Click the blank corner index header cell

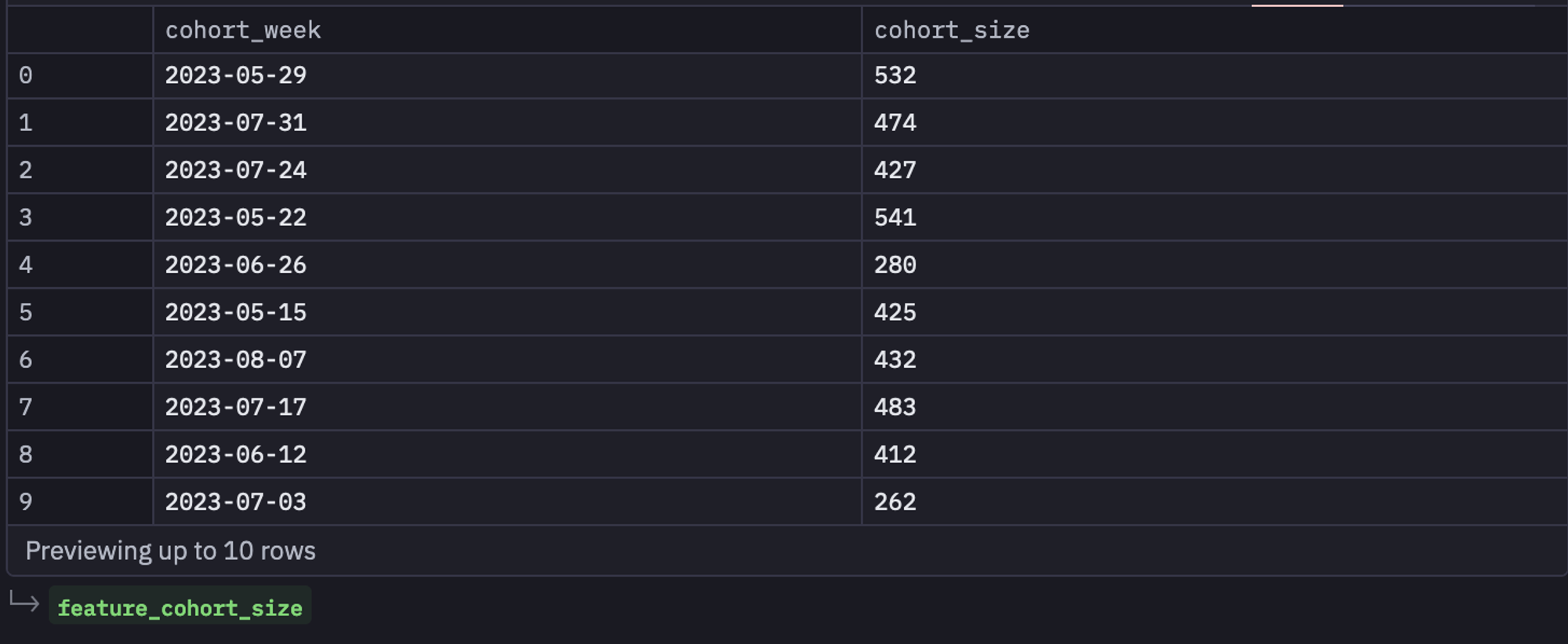pos(80,30)
